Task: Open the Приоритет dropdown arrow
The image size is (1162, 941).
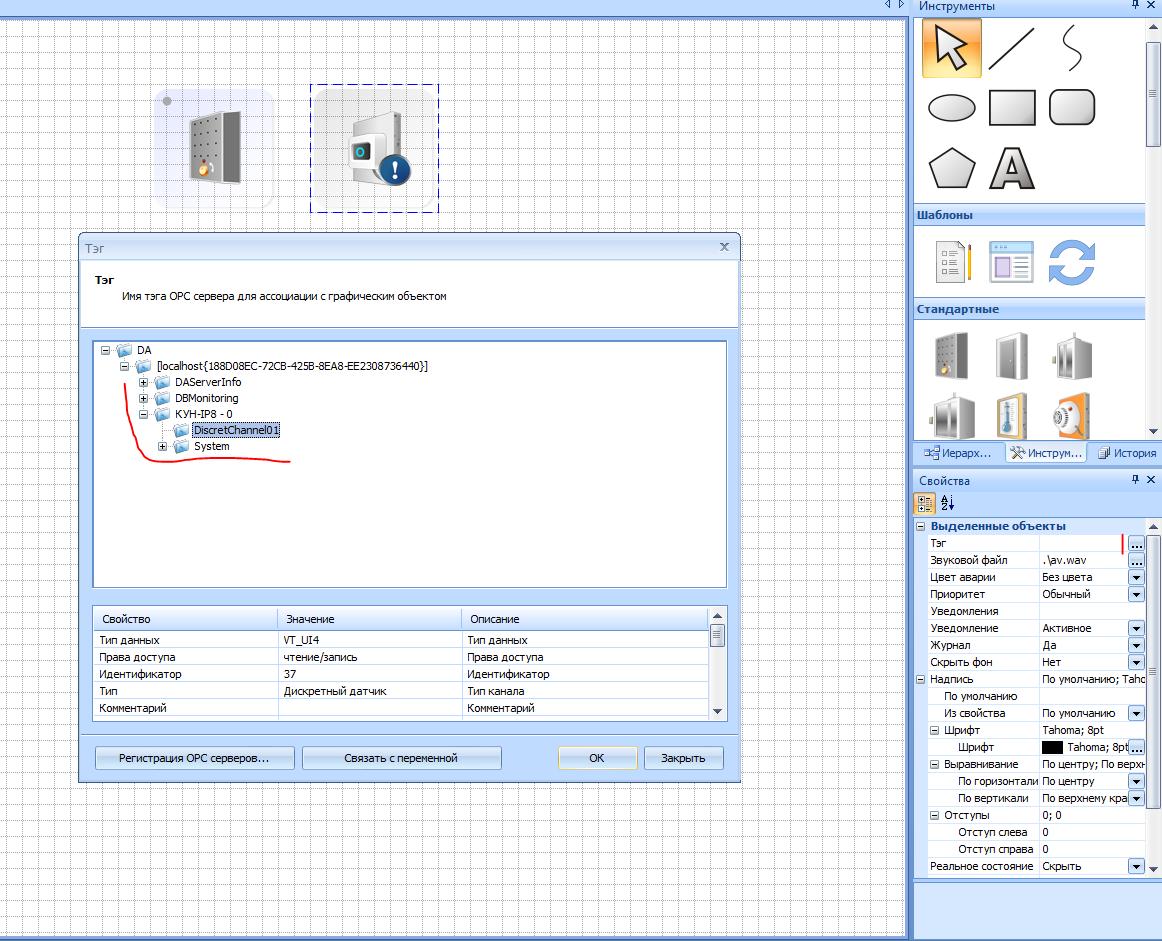Action: [1136, 595]
